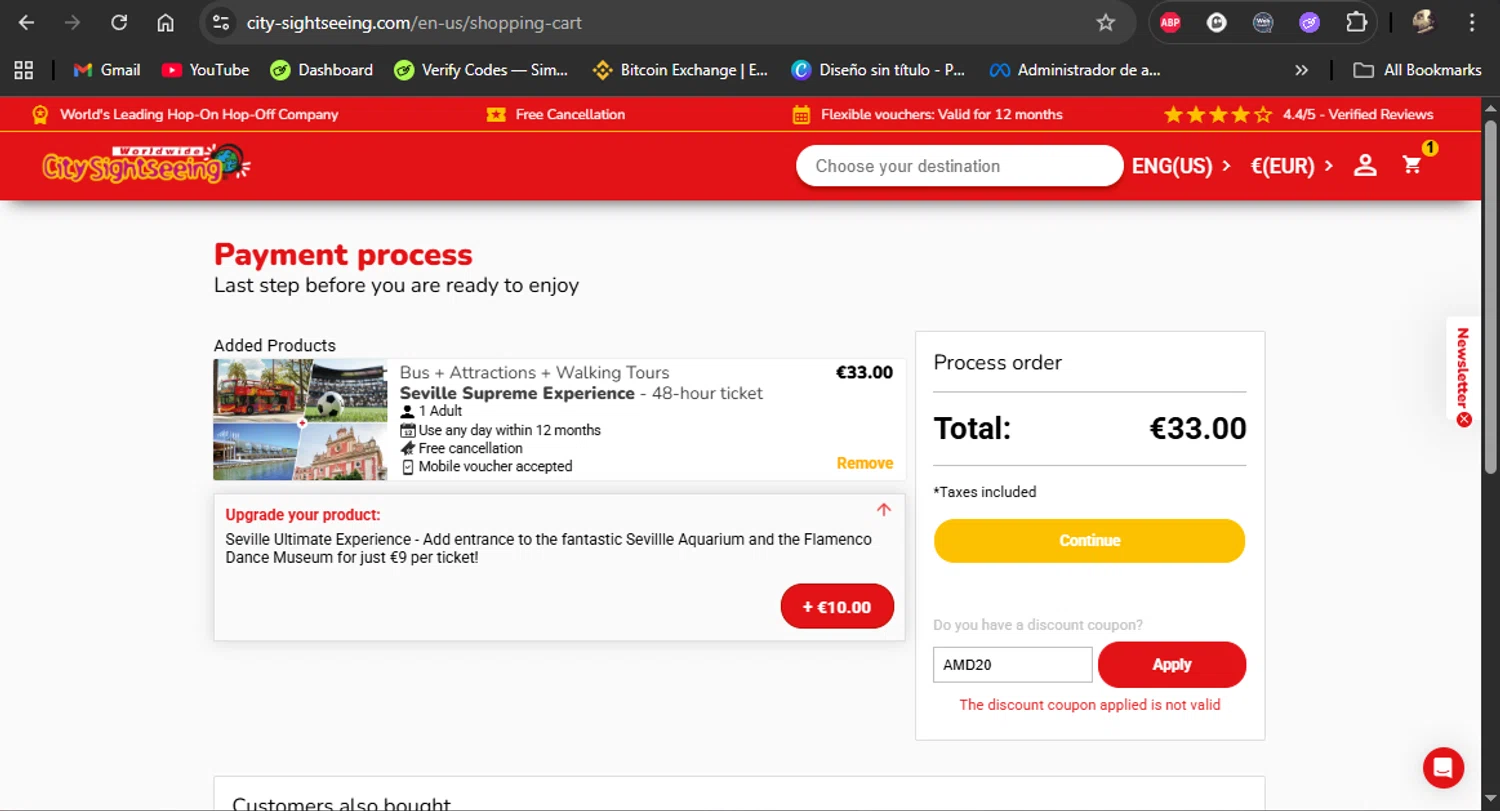Click the discount coupon input field
The width and height of the screenshot is (1500, 811).
[x=1012, y=665]
